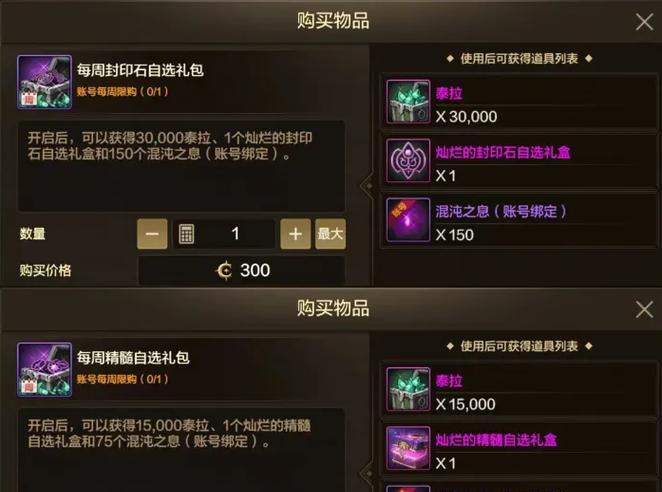Select the 灿烂的封印石自选礼盒 emblem icon
The height and width of the screenshot is (492, 662).
point(408,160)
